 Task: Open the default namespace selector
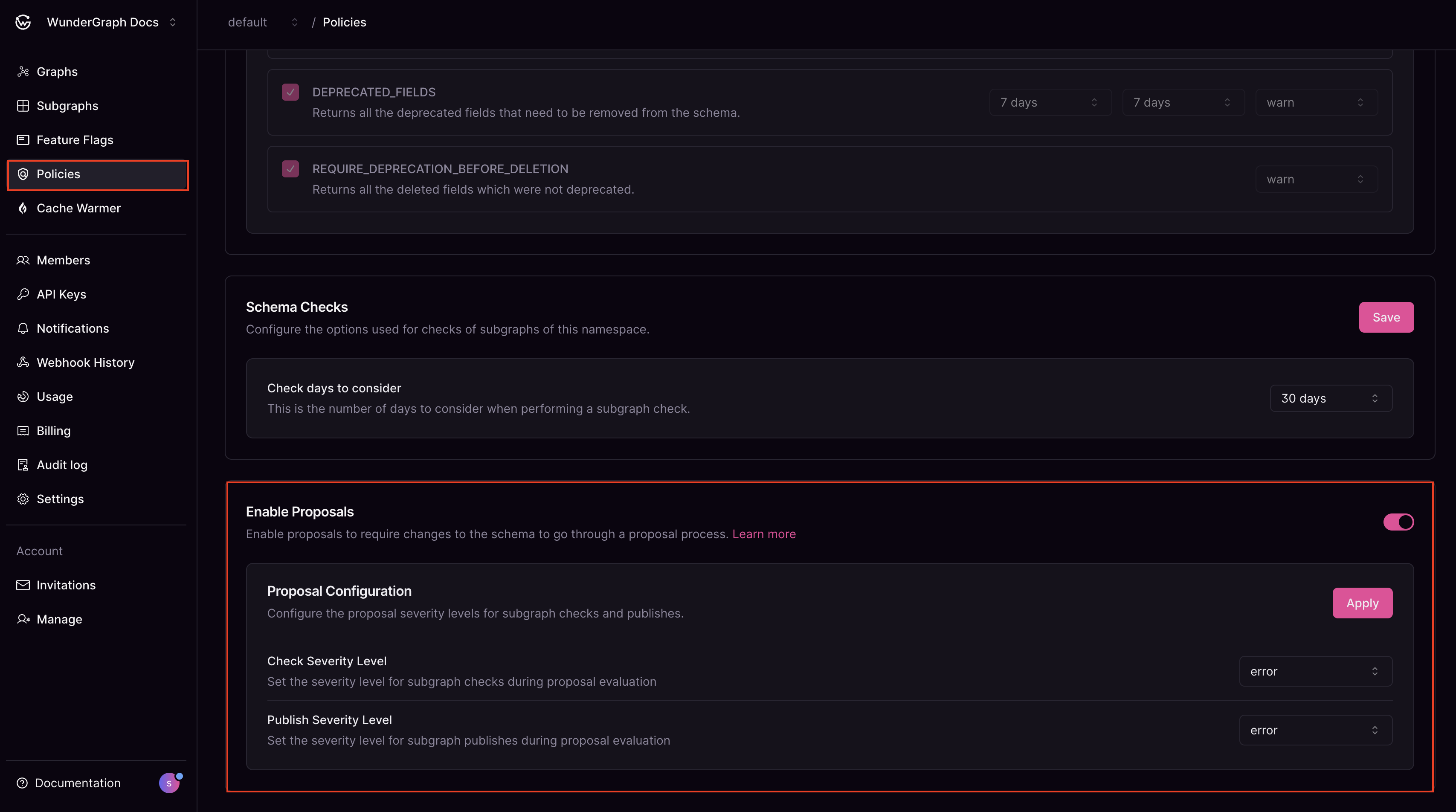coord(262,22)
